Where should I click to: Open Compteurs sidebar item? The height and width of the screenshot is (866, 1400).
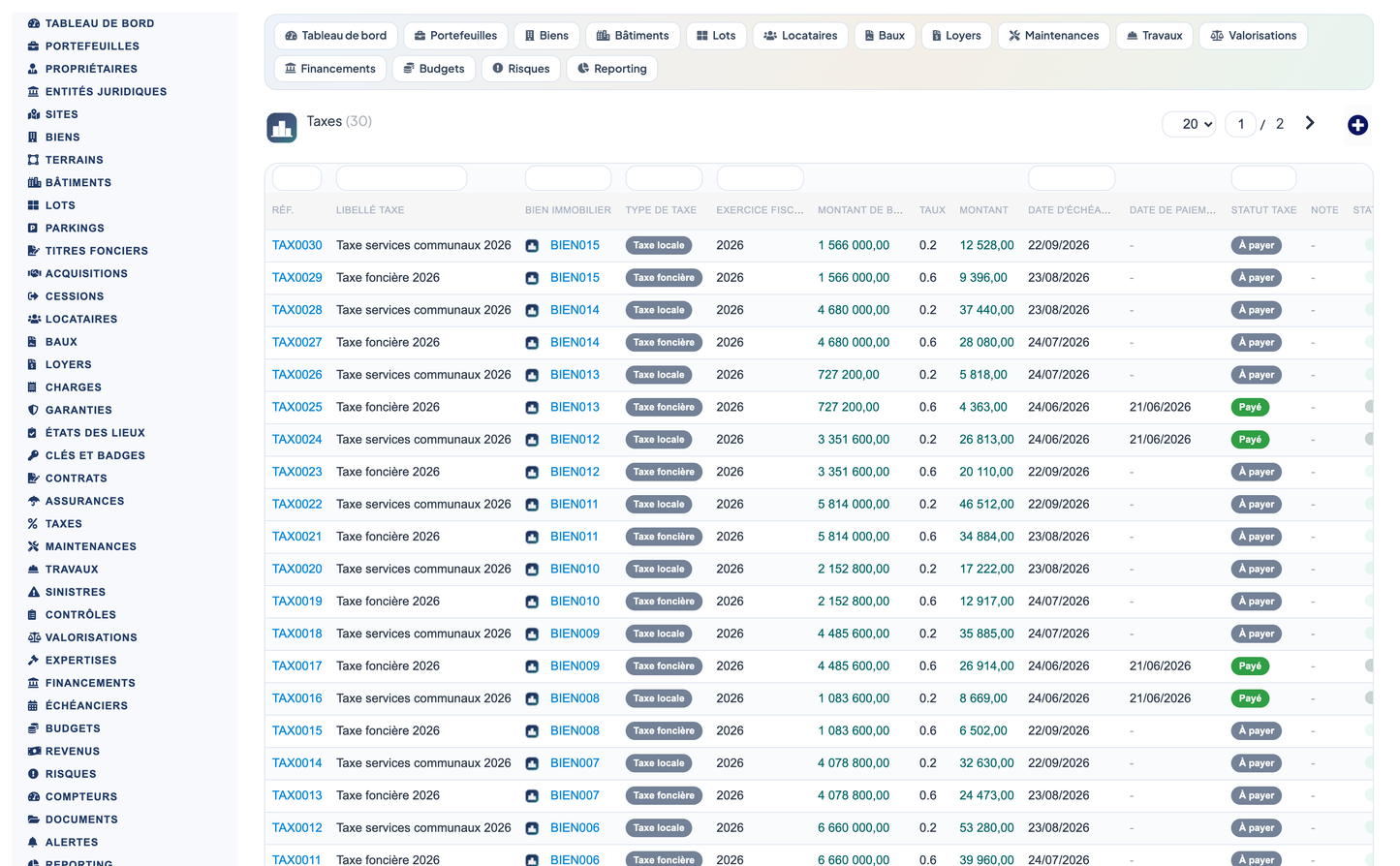pyautogui.click(x=73, y=797)
